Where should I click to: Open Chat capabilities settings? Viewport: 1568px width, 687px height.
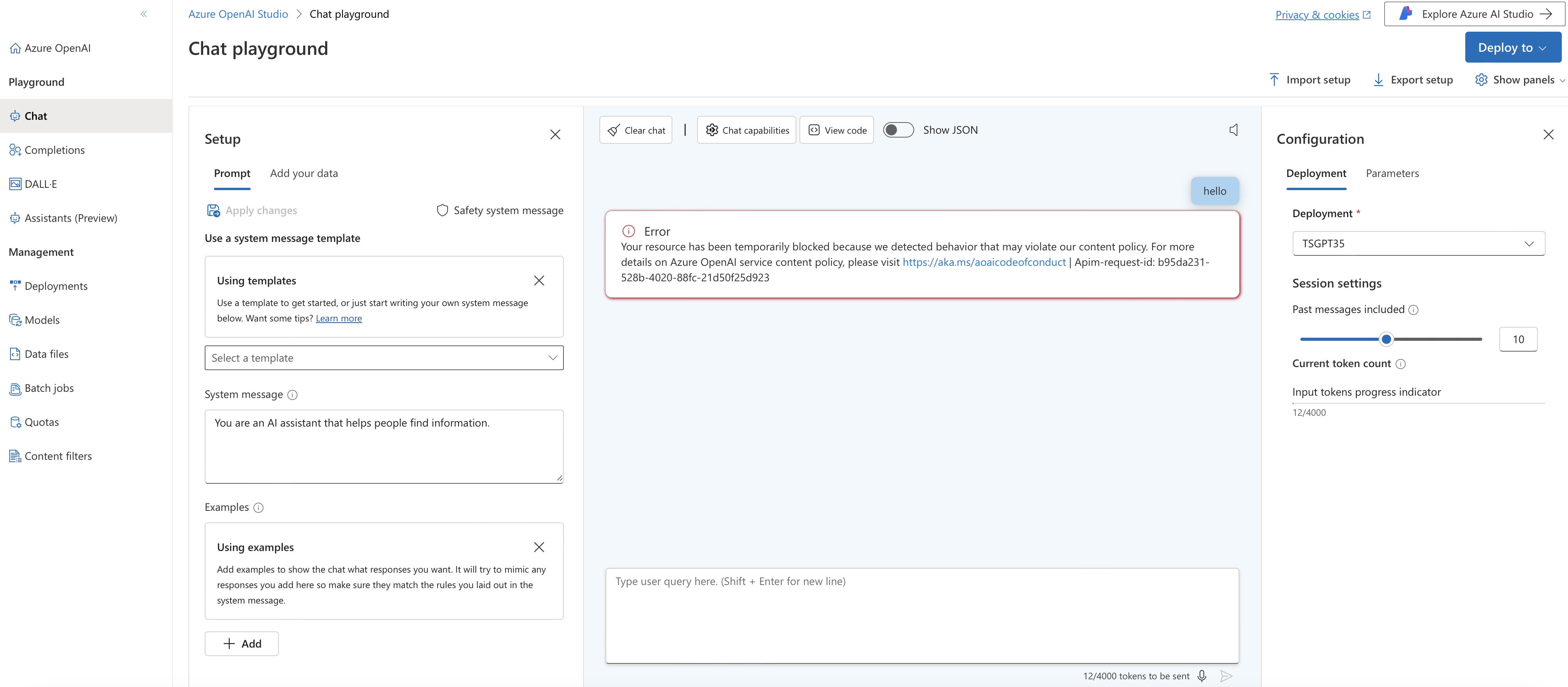pos(746,130)
